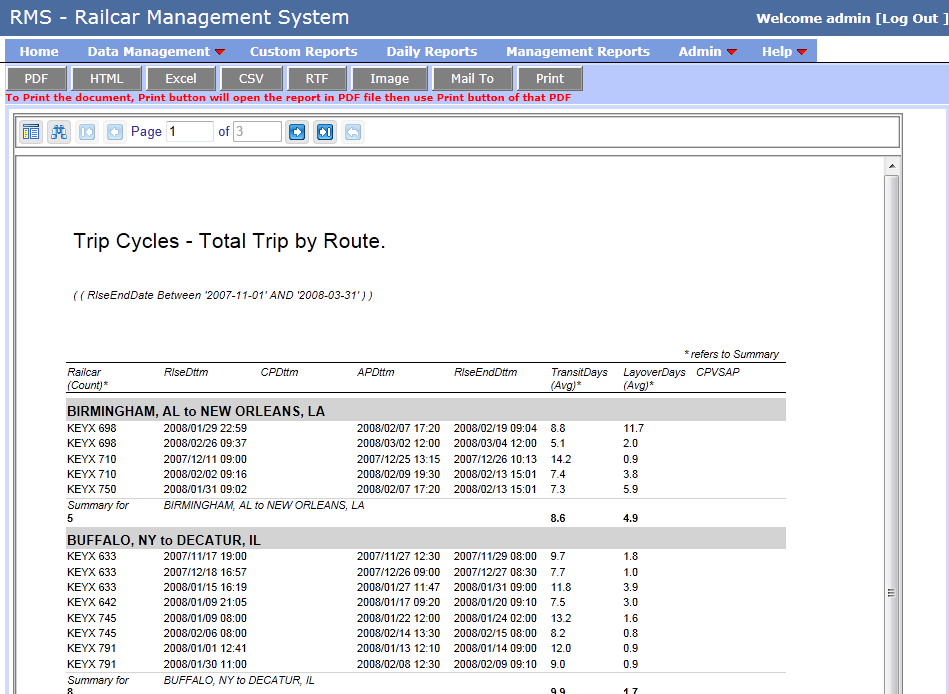Open the Custom Reports menu
The width and height of the screenshot is (949, 694).
[x=303, y=51]
